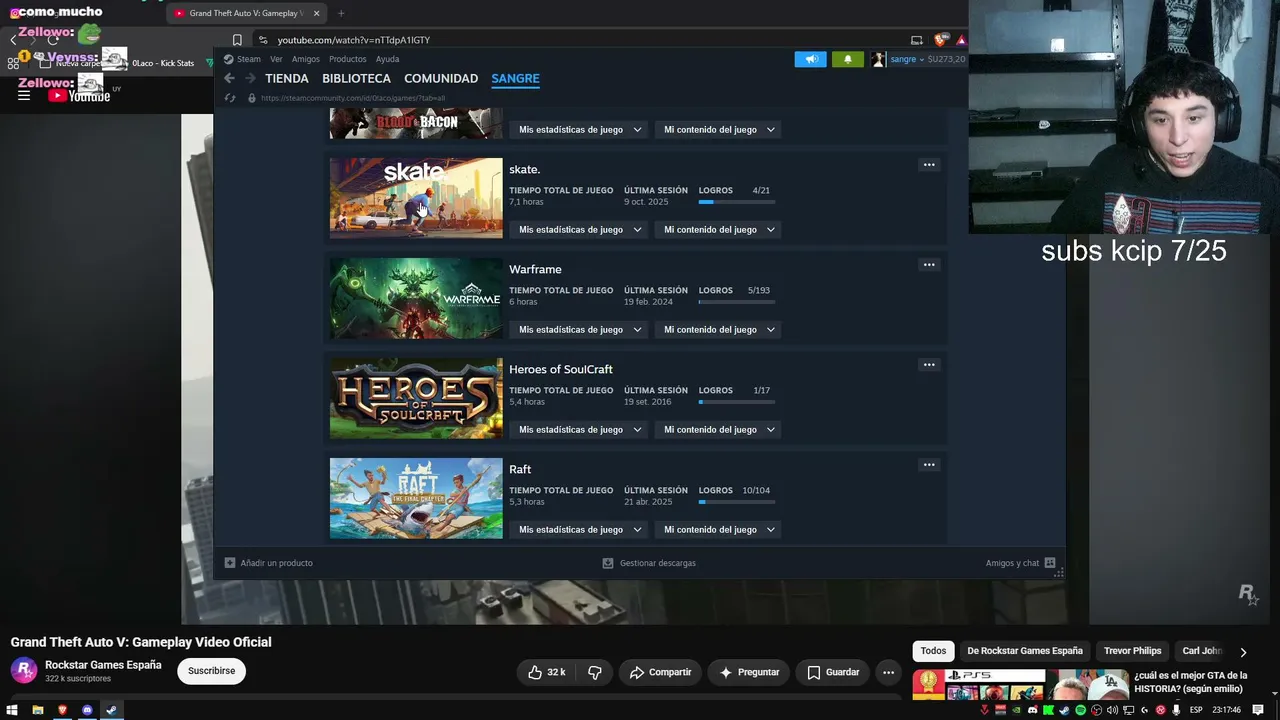Open the three-dot options for Raft
This screenshot has height=720, width=1280.
tap(929, 465)
